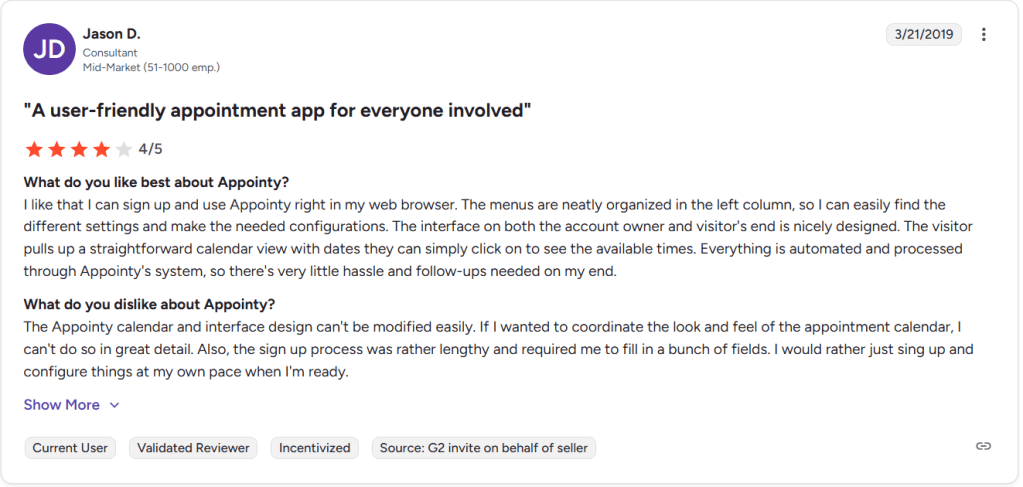
Task: Click the chevron beside Show More
Action: click(x=114, y=405)
